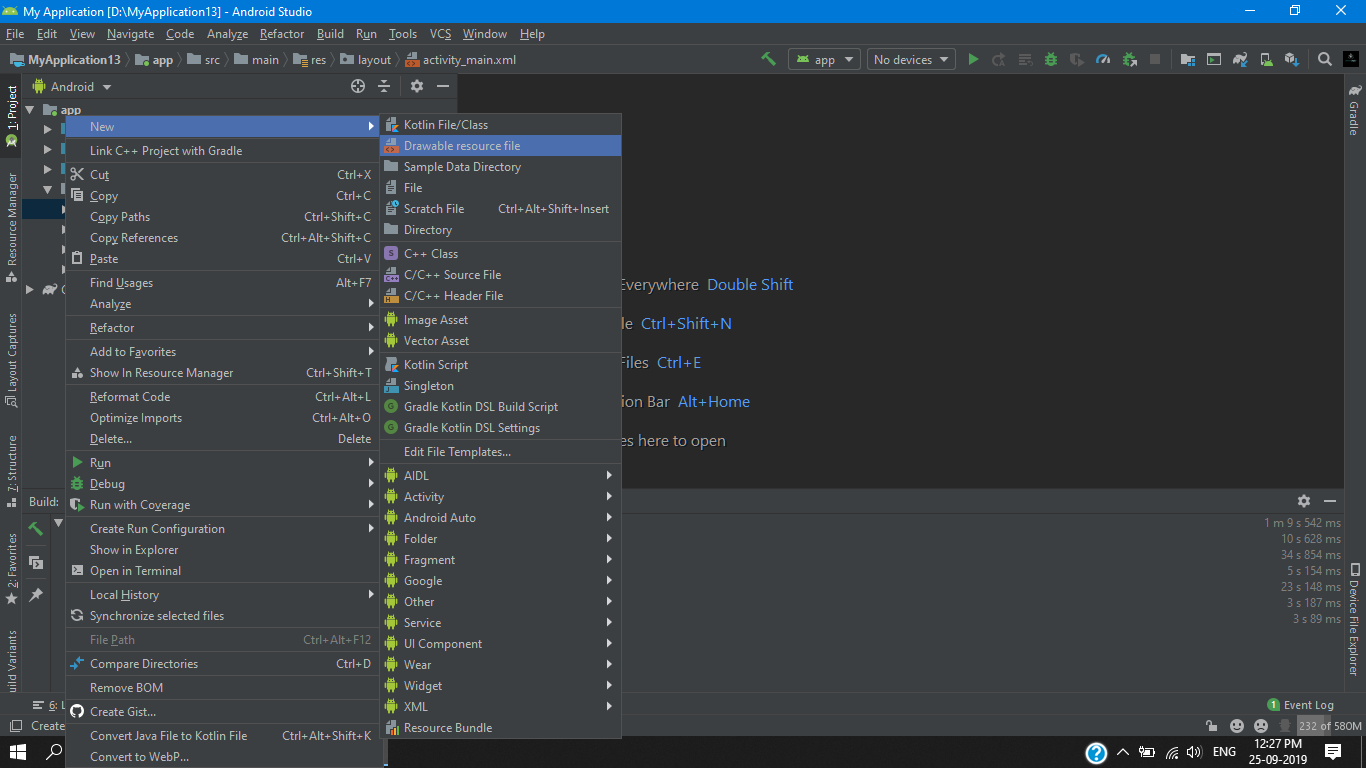Screen dimensions: 1366x768
Task: Collapse the app module tree node
Action: tap(30, 110)
